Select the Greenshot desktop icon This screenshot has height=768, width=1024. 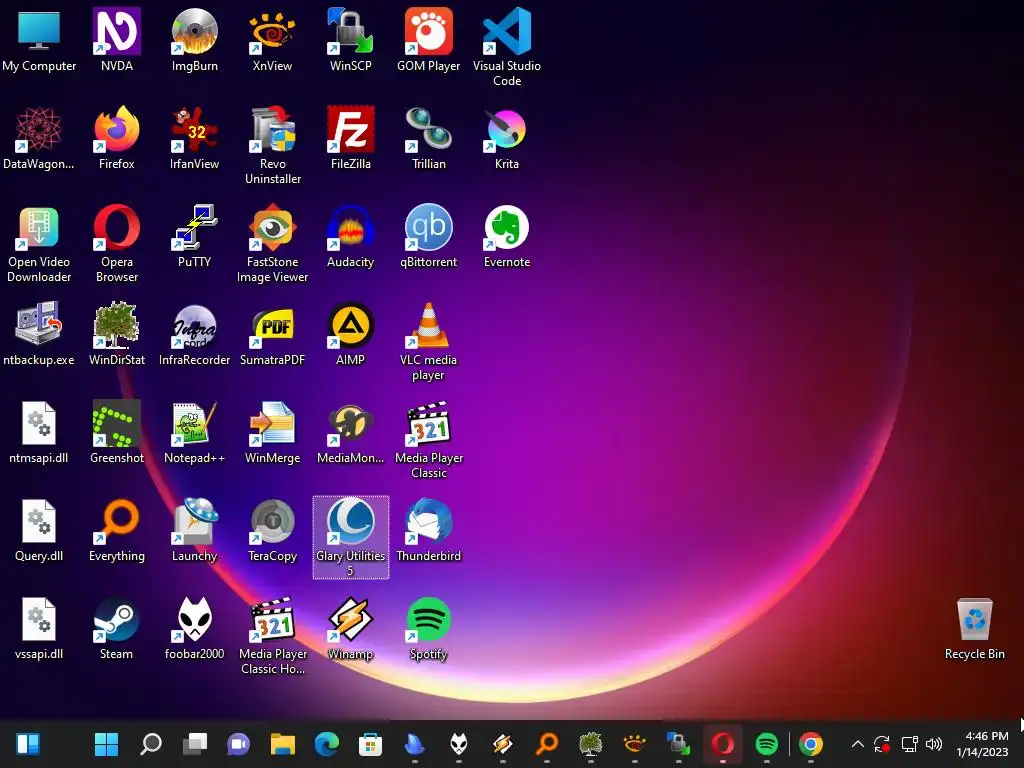[116, 431]
